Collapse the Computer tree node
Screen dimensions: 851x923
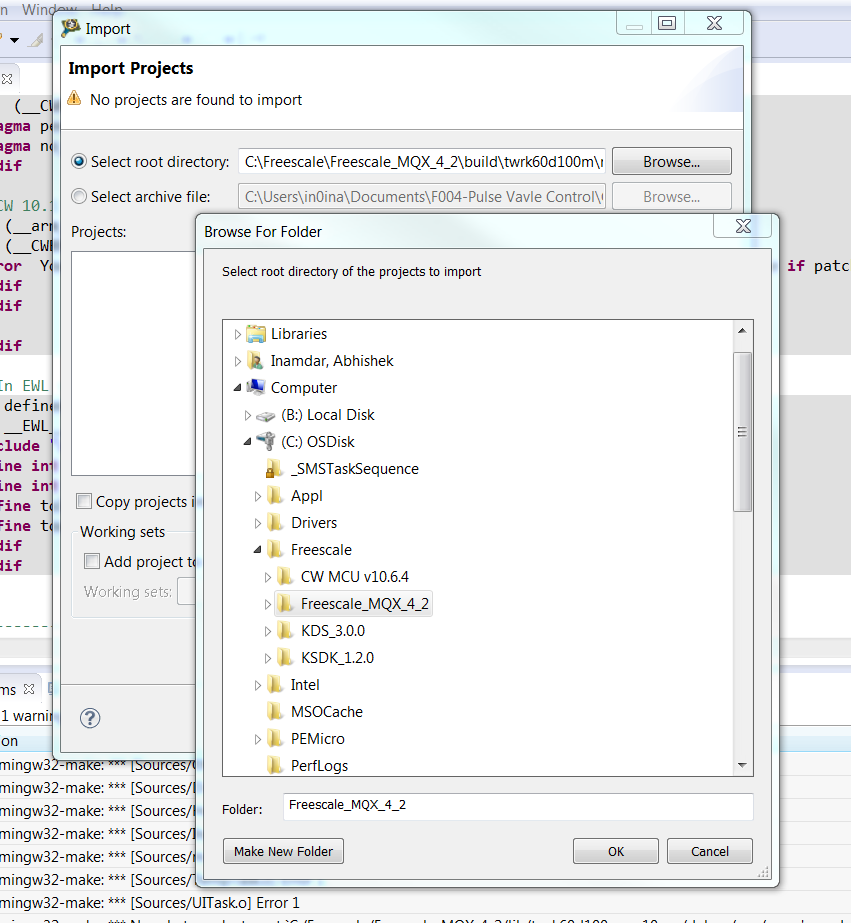click(237, 387)
